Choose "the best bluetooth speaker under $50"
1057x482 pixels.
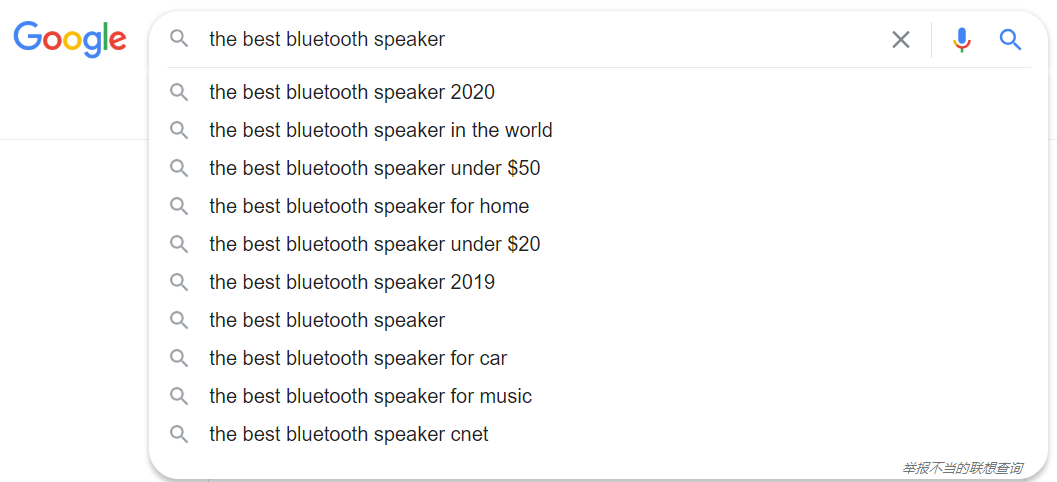(598, 168)
